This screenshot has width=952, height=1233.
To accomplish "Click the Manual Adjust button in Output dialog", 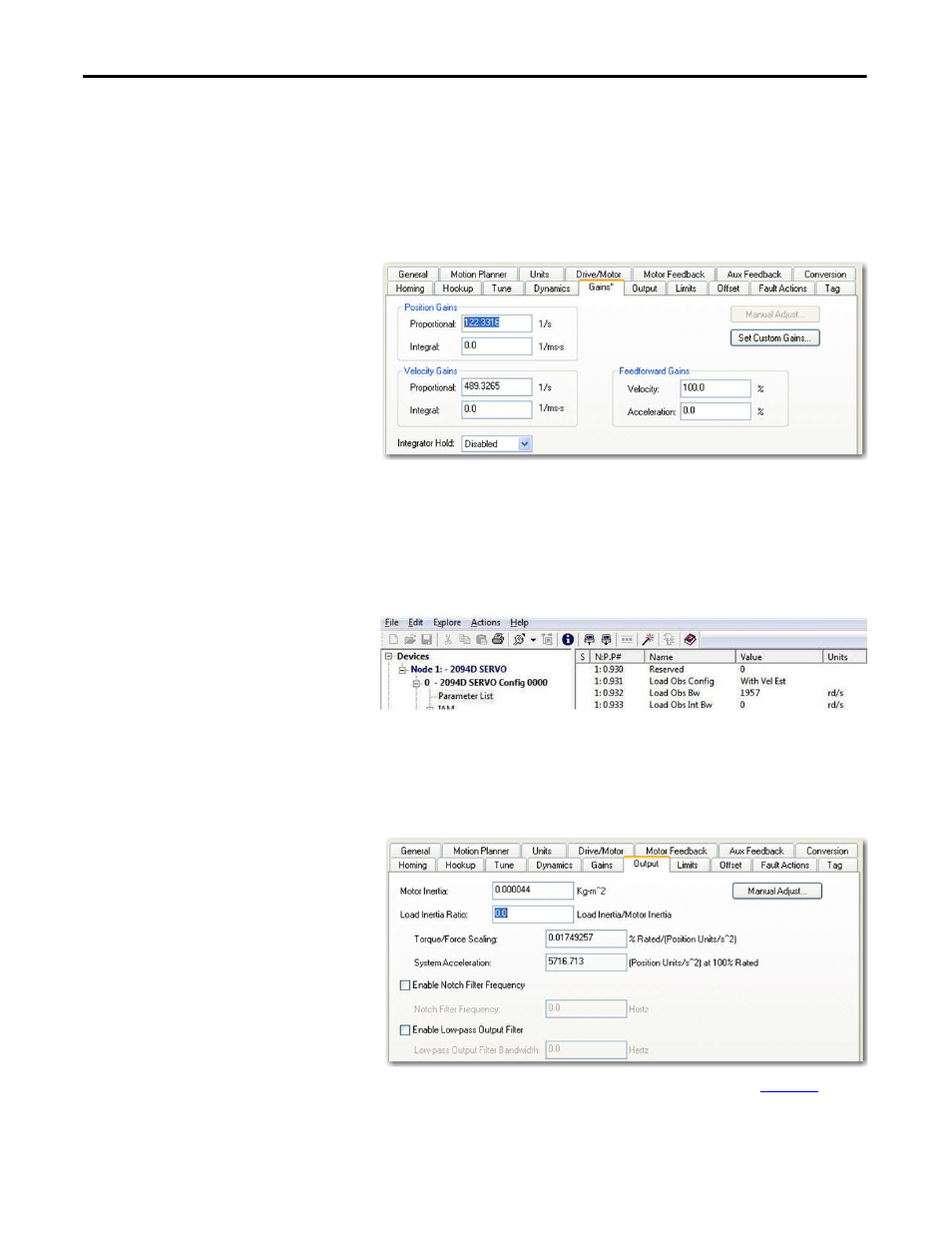I will 777,891.
